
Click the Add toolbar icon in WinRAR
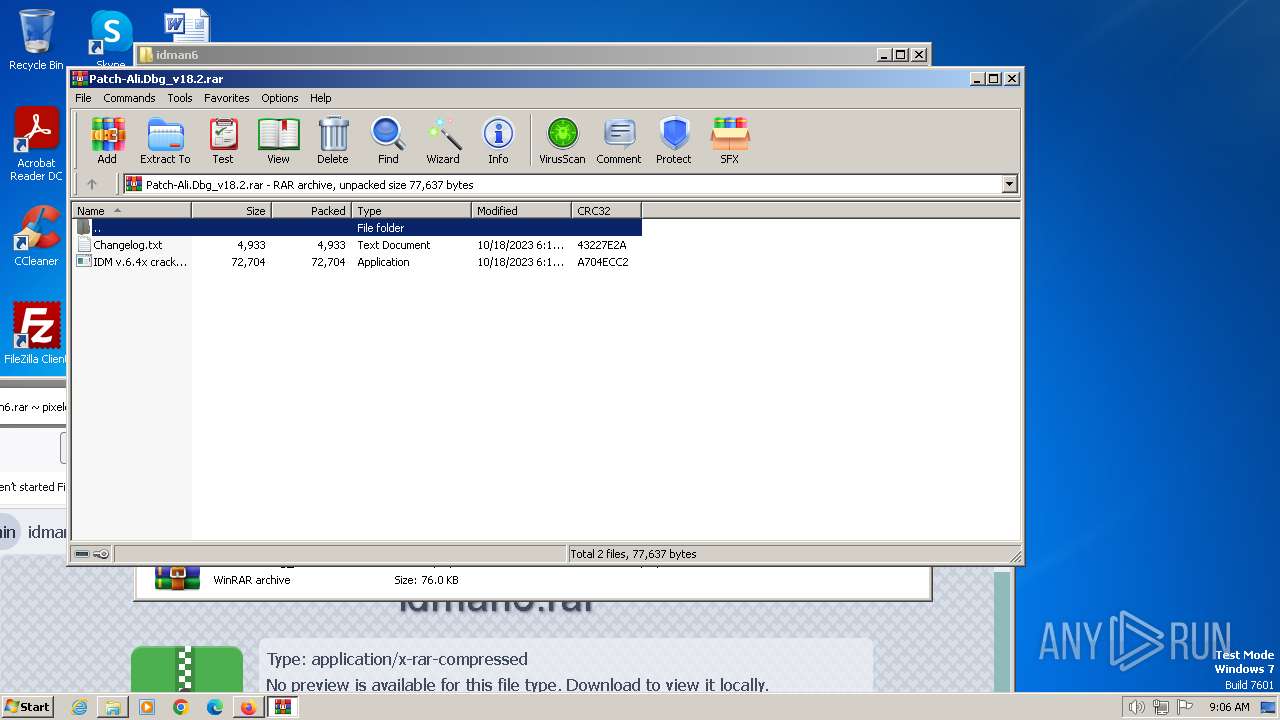point(107,140)
